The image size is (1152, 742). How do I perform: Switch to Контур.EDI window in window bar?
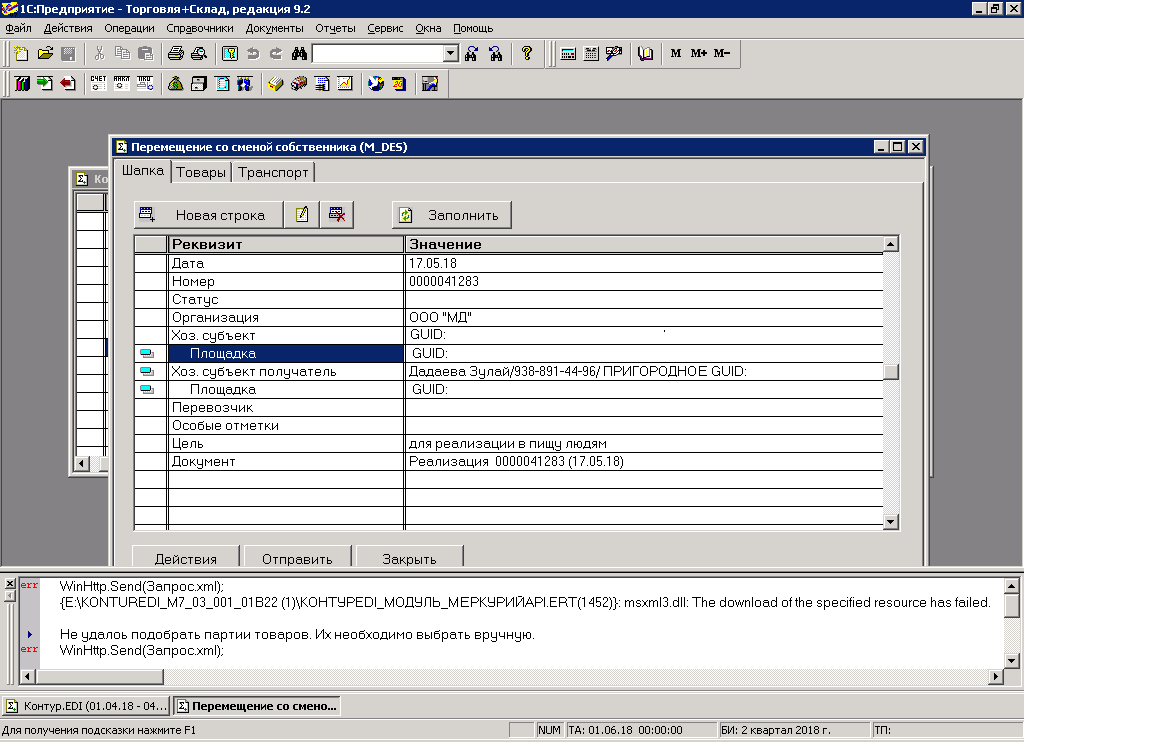87,706
